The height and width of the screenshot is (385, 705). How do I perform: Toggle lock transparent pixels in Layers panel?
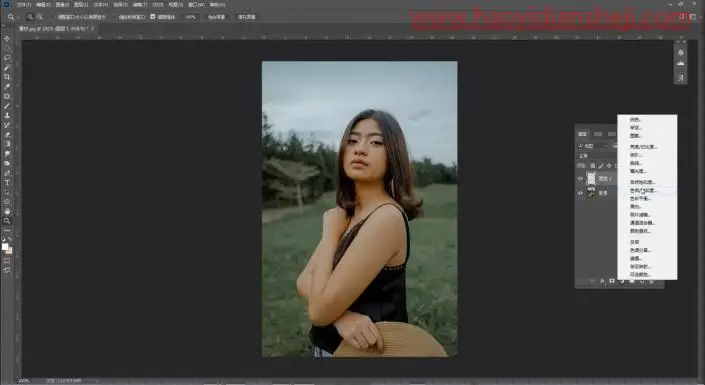592,166
